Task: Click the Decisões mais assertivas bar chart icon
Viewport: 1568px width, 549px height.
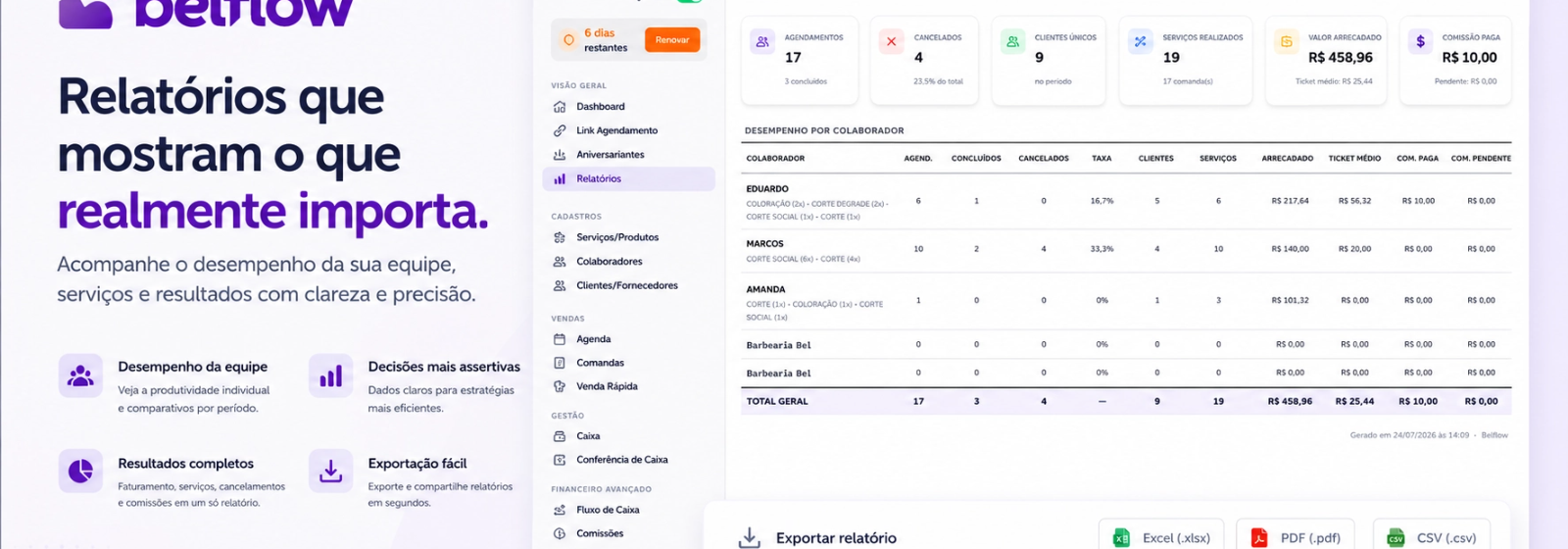Action: [x=330, y=375]
